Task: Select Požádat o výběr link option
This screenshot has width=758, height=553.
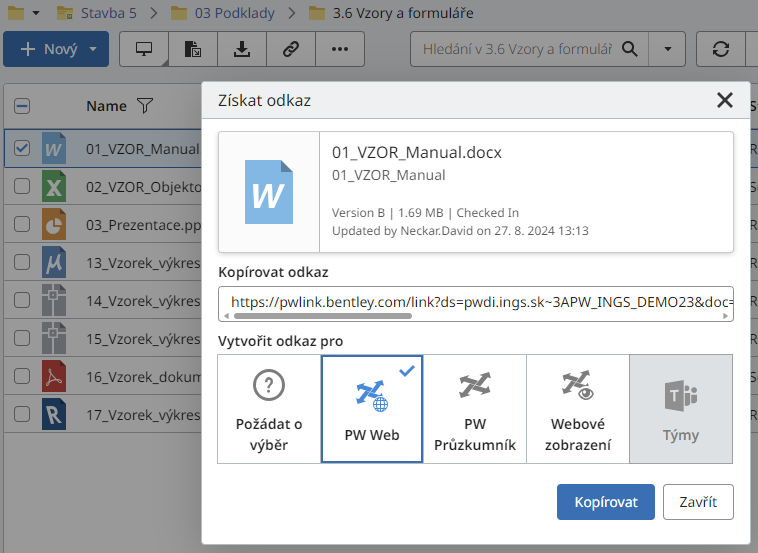Action: (x=269, y=409)
